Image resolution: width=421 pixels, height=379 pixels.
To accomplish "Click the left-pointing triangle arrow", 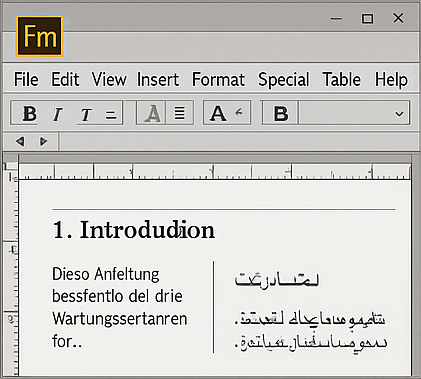I will 20,141.
